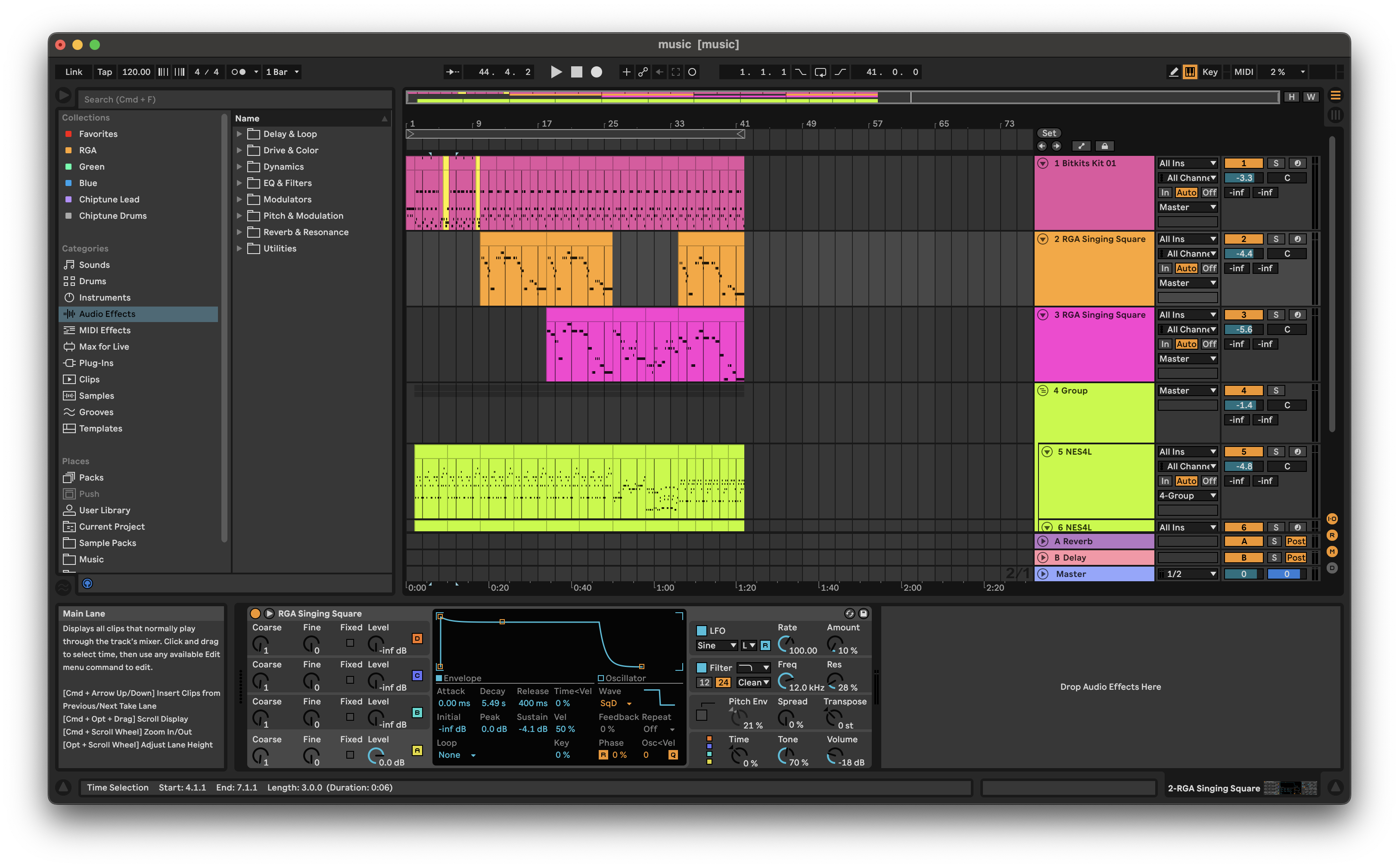Start playback with the Play button
The image size is (1399, 868).
pyautogui.click(x=556, y=72)
